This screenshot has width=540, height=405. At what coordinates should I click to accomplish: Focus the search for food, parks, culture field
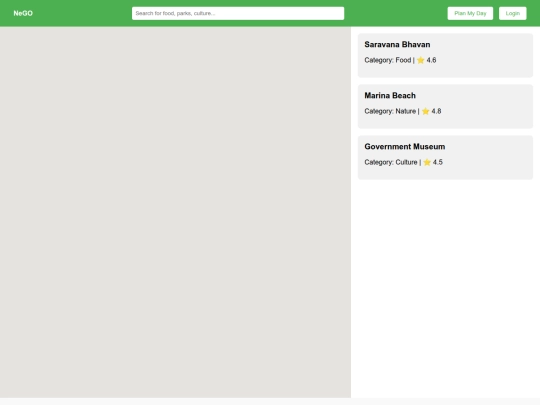tap(238, 13)
